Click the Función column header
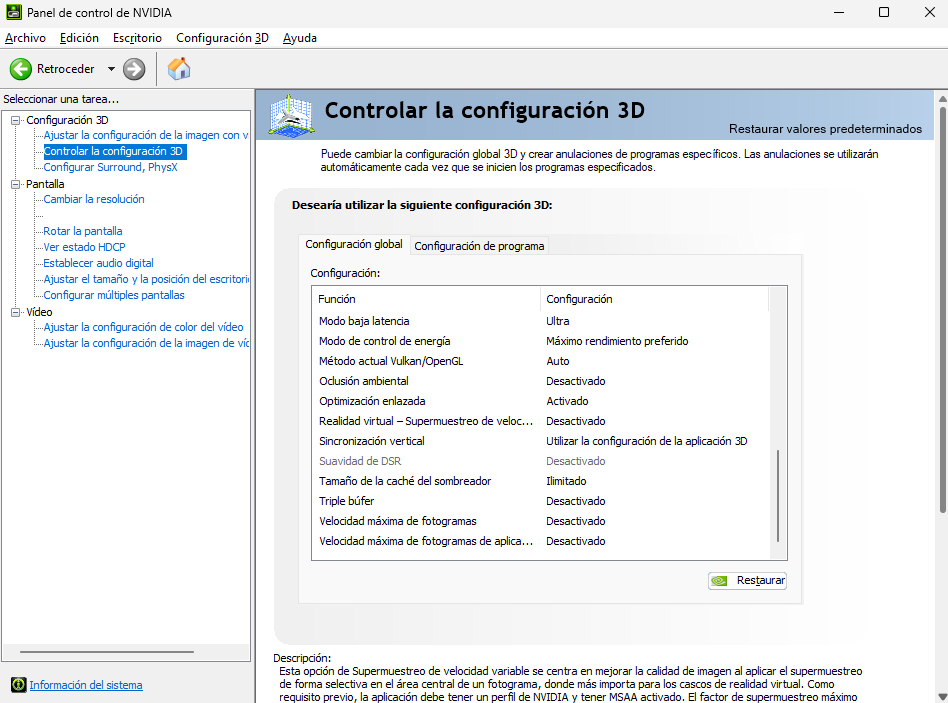 426,299
